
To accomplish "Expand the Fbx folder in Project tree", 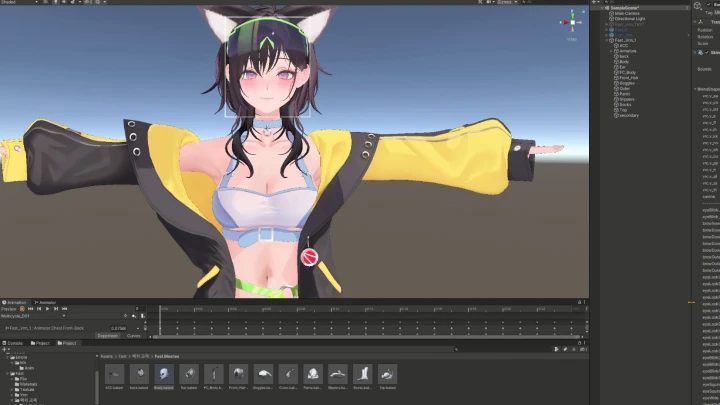I will (x=12, y=379).
